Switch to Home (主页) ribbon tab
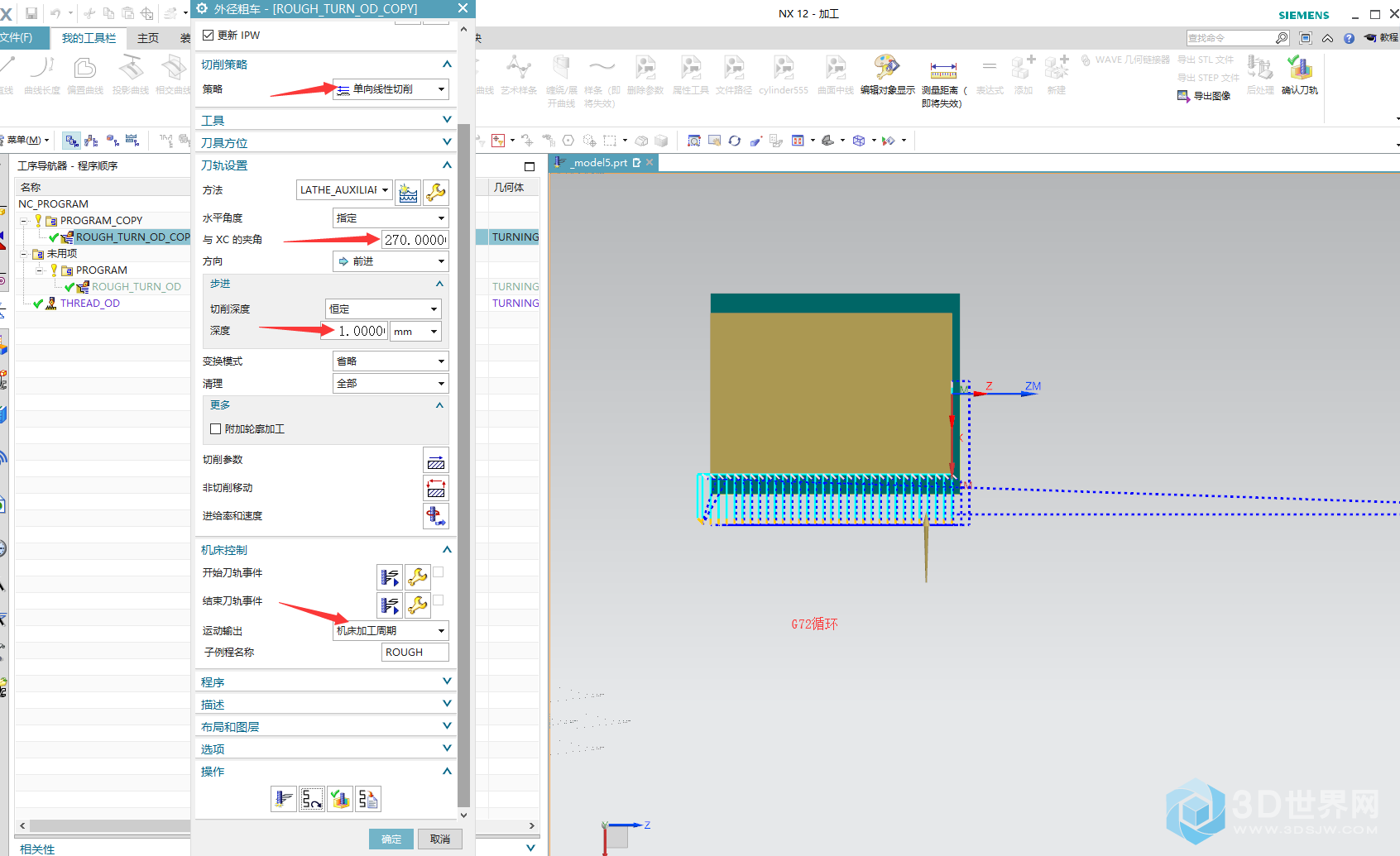Image resolution: width=1400 pixels, height=856 pixels. (x=148, y=38)
